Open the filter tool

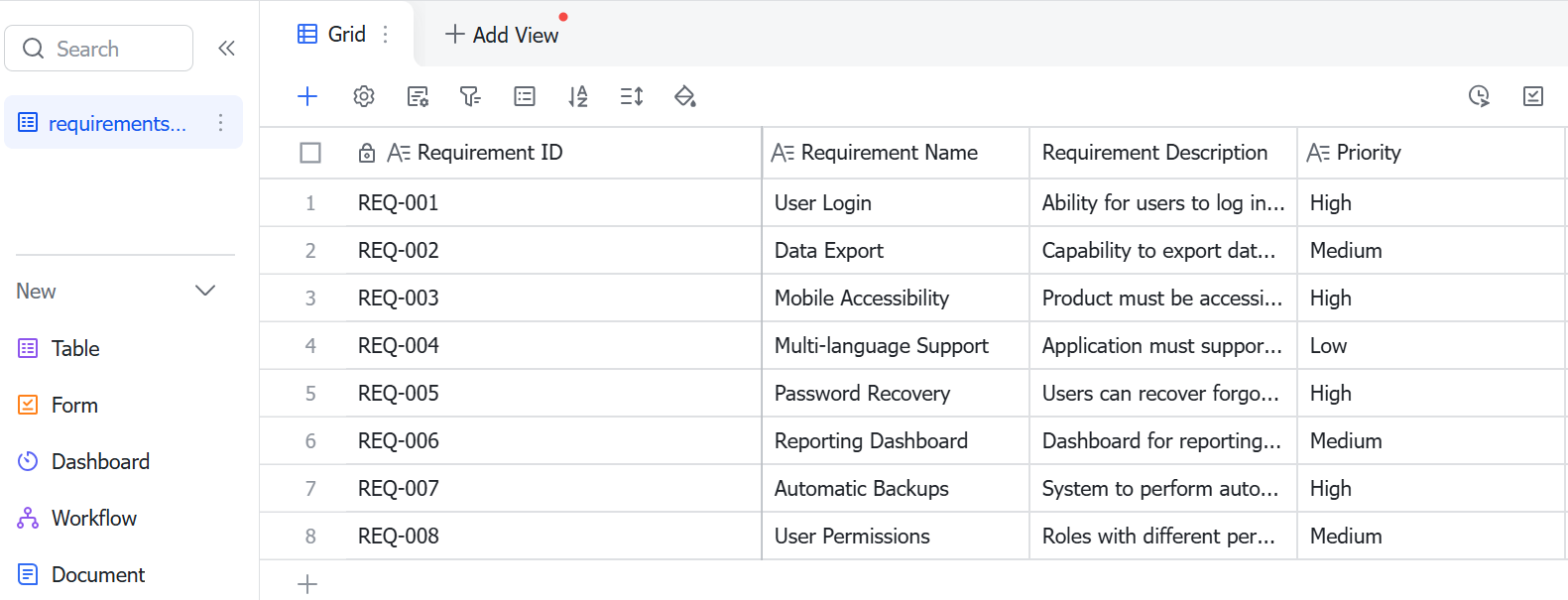[470, 96]
